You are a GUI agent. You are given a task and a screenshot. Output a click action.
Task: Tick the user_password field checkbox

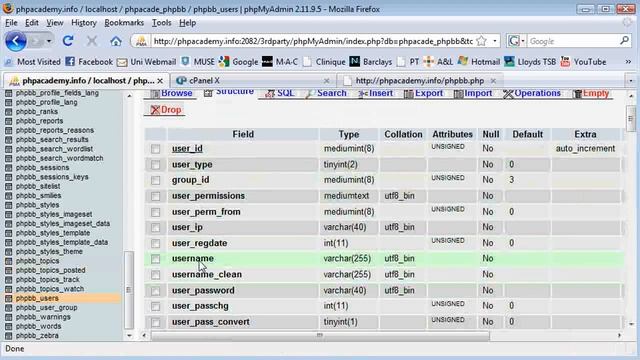(x=156, y=291)
